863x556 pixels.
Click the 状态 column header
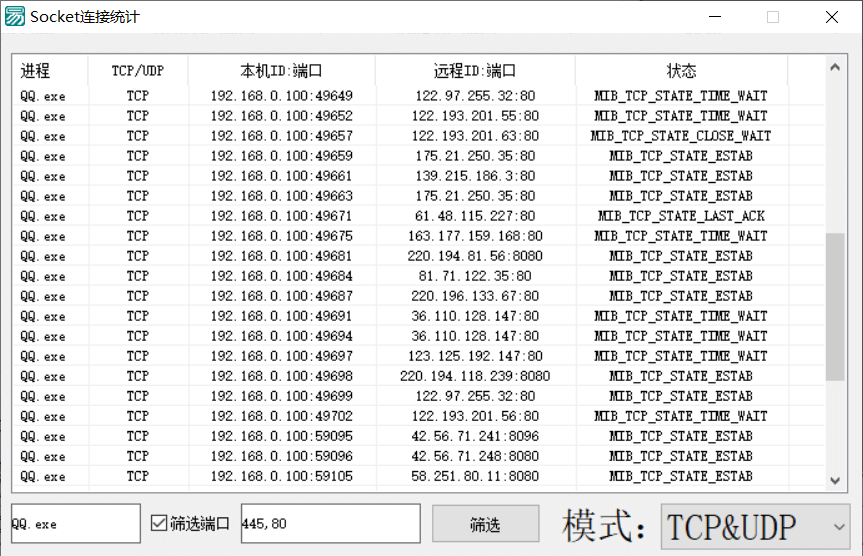coord(681,71)
